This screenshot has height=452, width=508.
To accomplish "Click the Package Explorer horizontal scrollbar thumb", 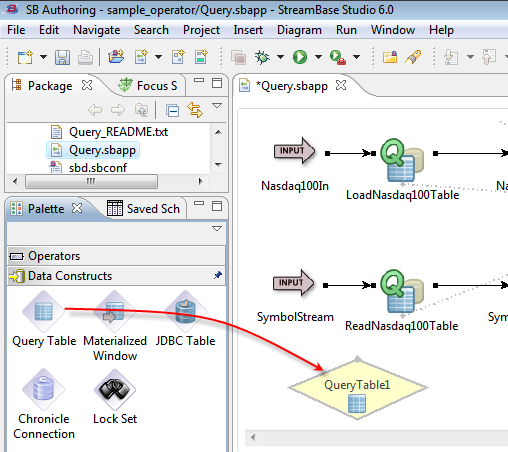I will coord(91,182).
